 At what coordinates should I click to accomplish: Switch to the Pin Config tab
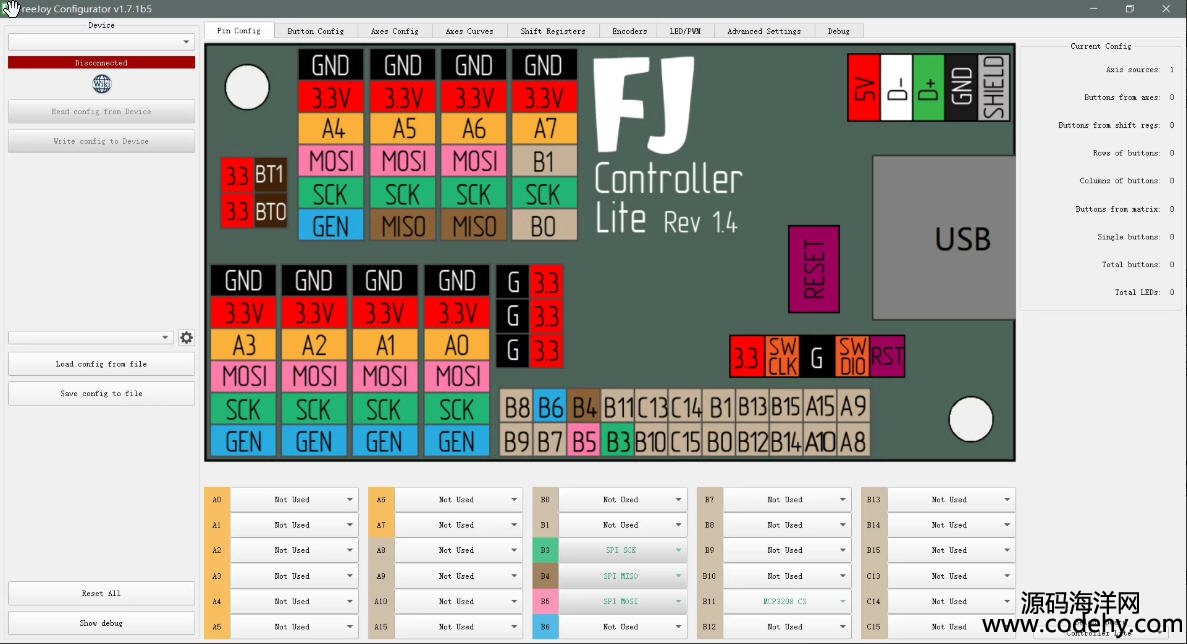tap(238, 31)
